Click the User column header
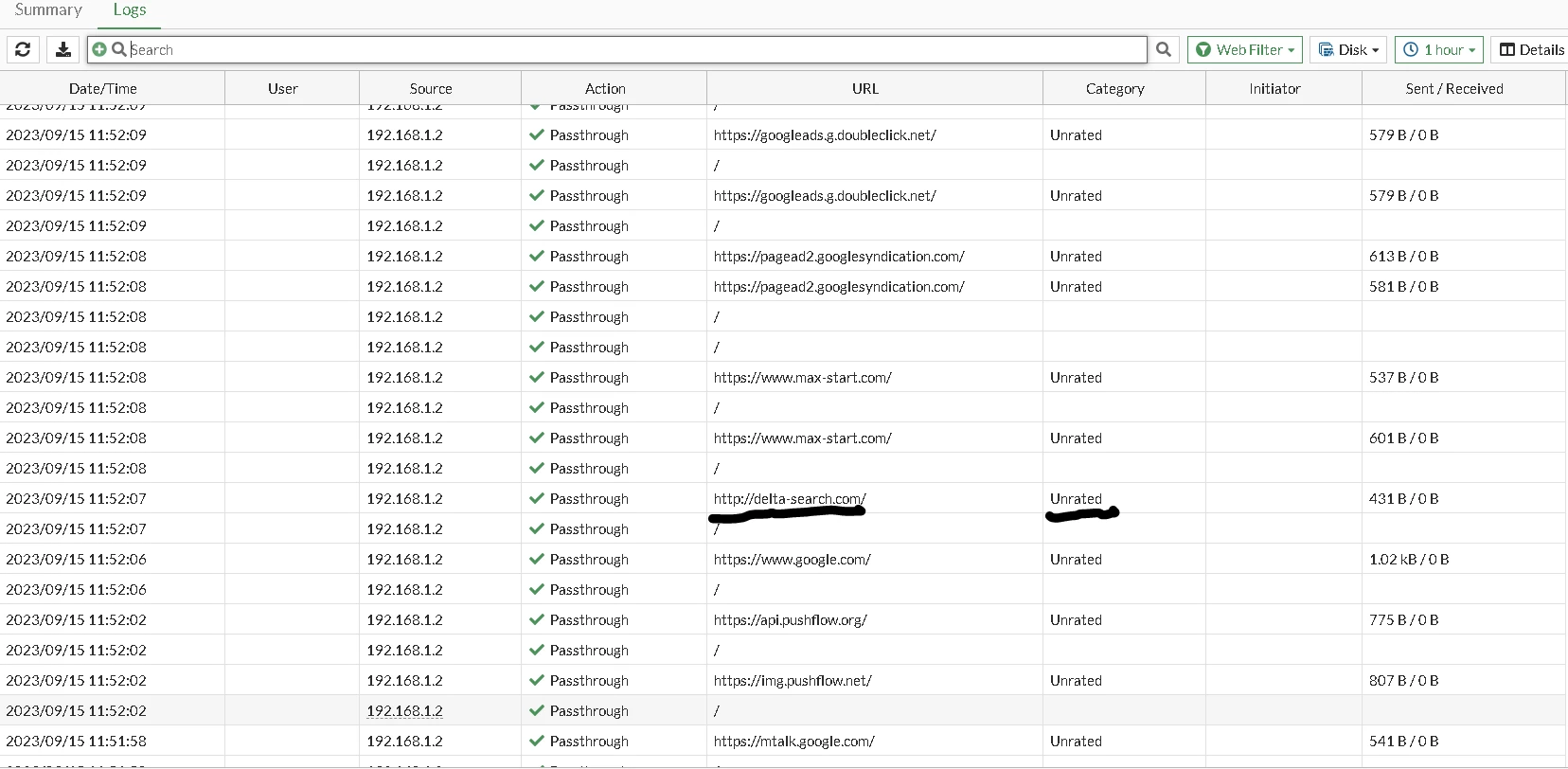Image resolution: width=1568 pixels, height=769 pixels. click(x=283, y=88)
